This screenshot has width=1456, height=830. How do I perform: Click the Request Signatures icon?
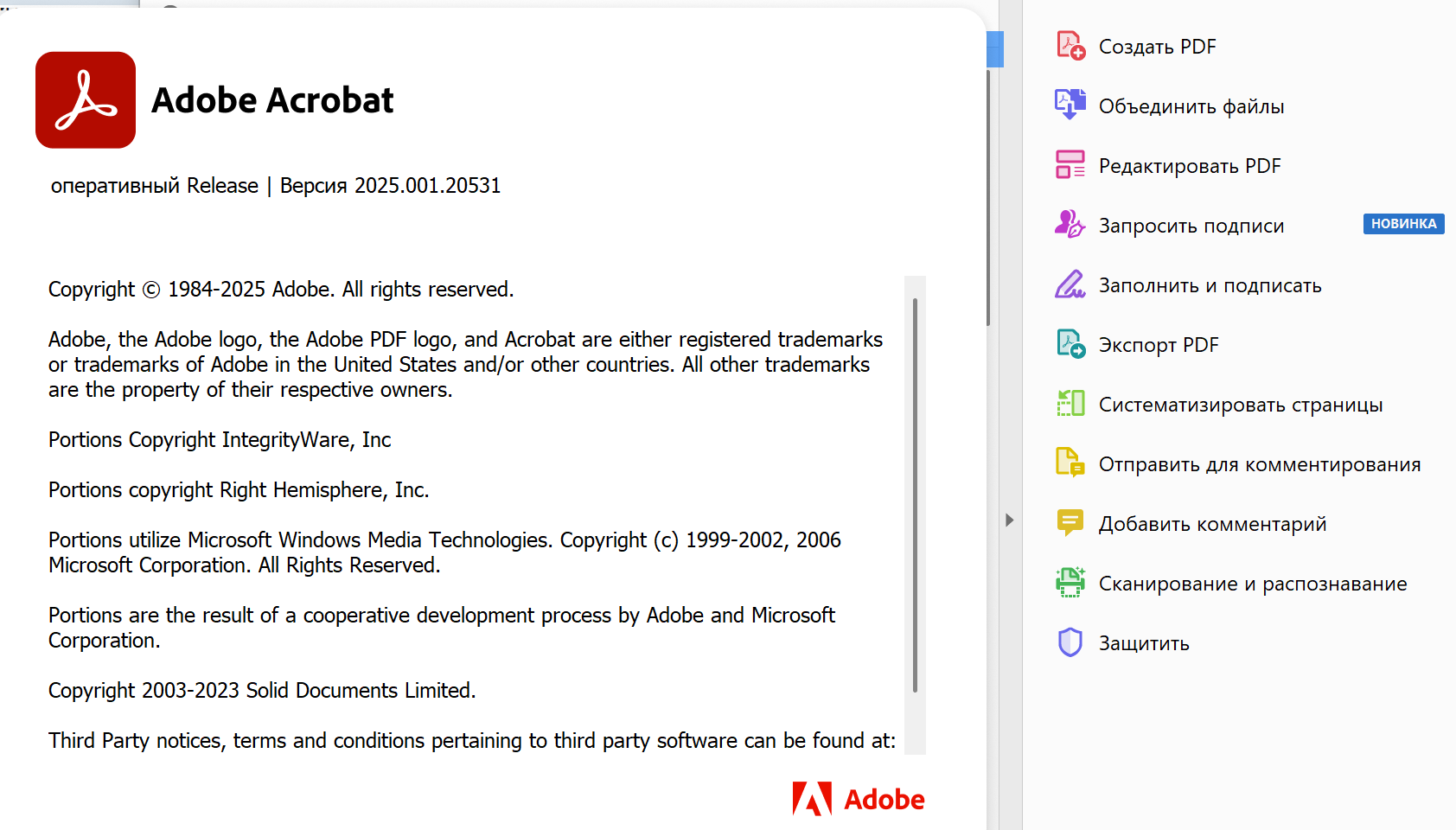(x=1070, y=225)
